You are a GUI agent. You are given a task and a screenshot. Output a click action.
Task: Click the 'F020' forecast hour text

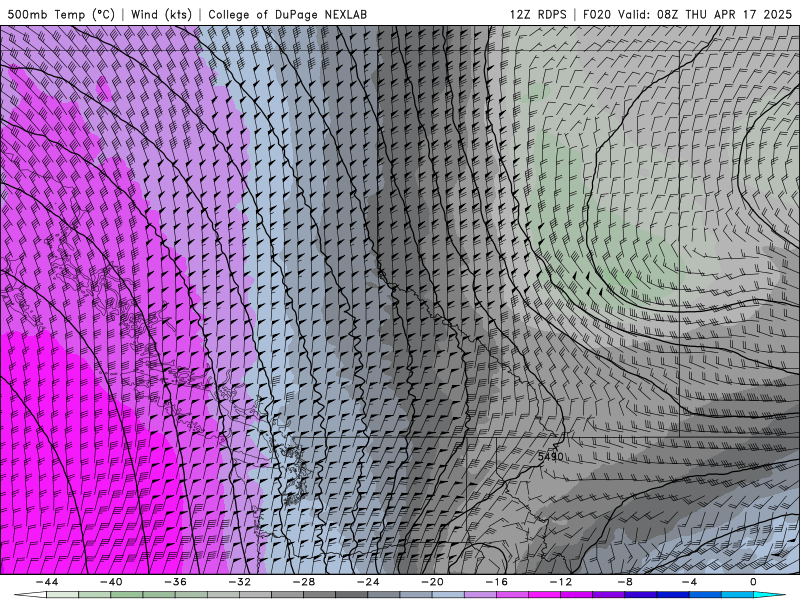tap(596, 14)
